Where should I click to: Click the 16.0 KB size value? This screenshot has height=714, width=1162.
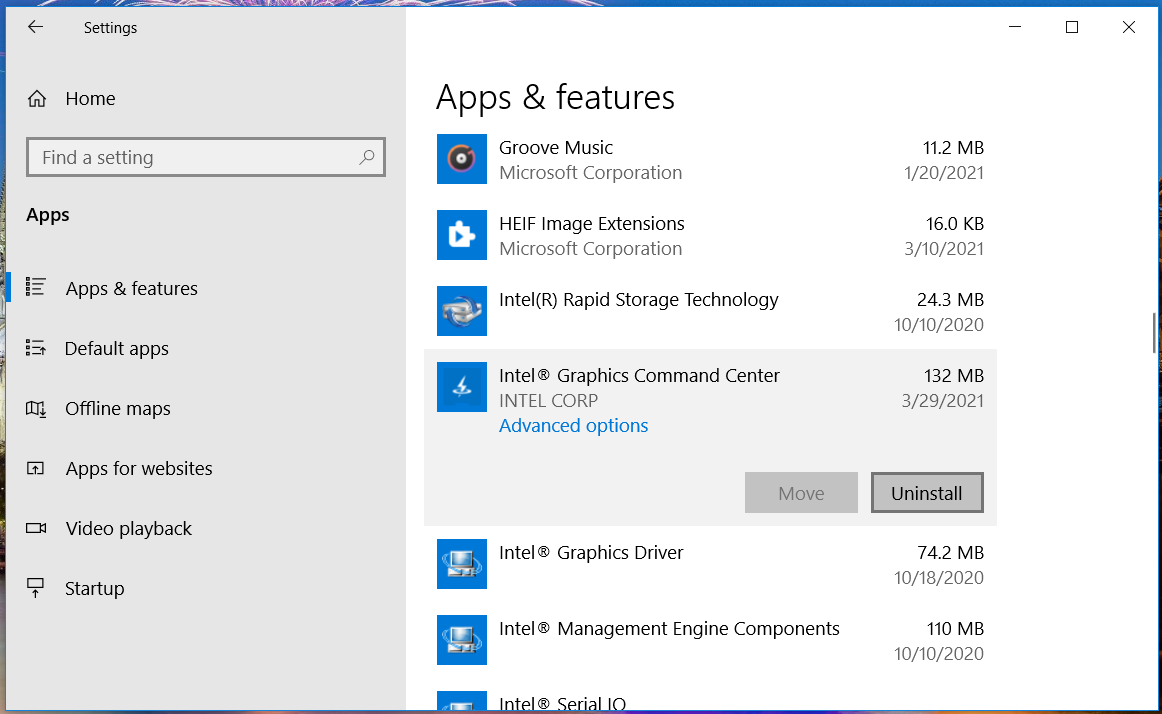954,224
